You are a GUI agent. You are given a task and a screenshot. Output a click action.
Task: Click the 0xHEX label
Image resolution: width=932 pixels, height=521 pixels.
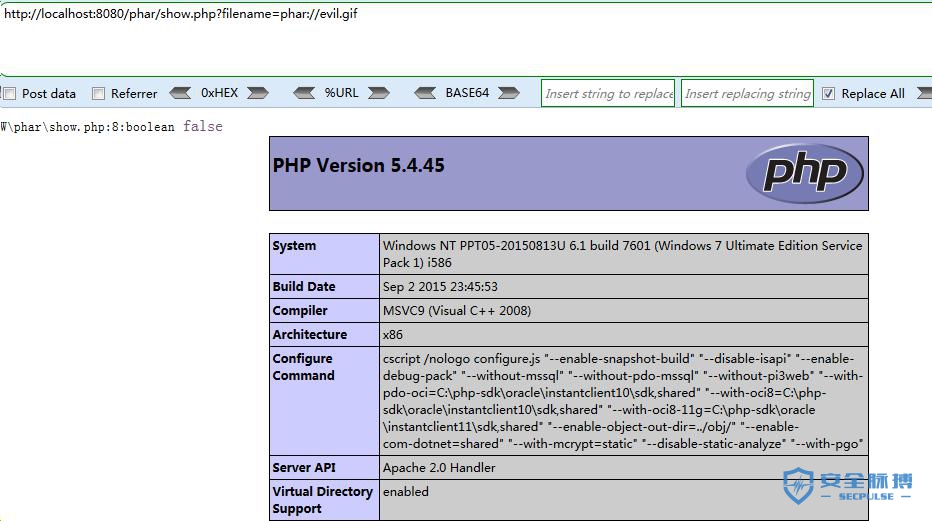[x=219, y=93]
